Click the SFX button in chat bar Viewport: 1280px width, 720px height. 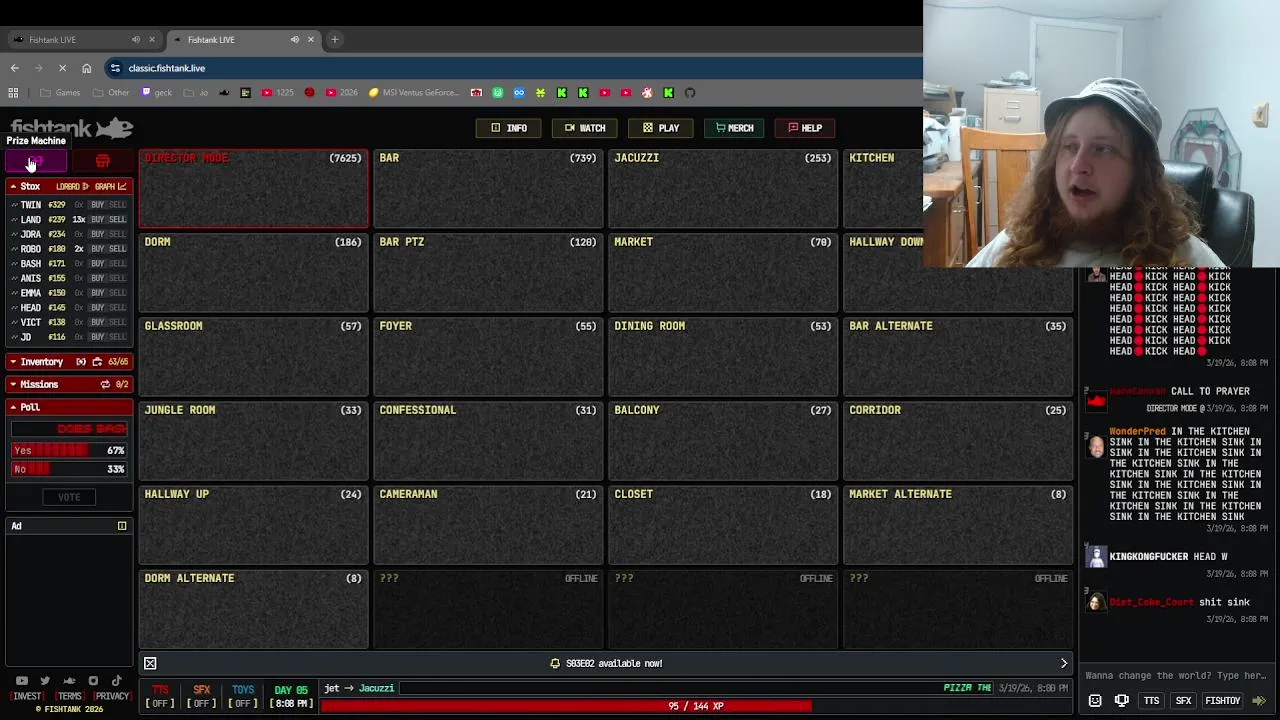pos(1183,701)
